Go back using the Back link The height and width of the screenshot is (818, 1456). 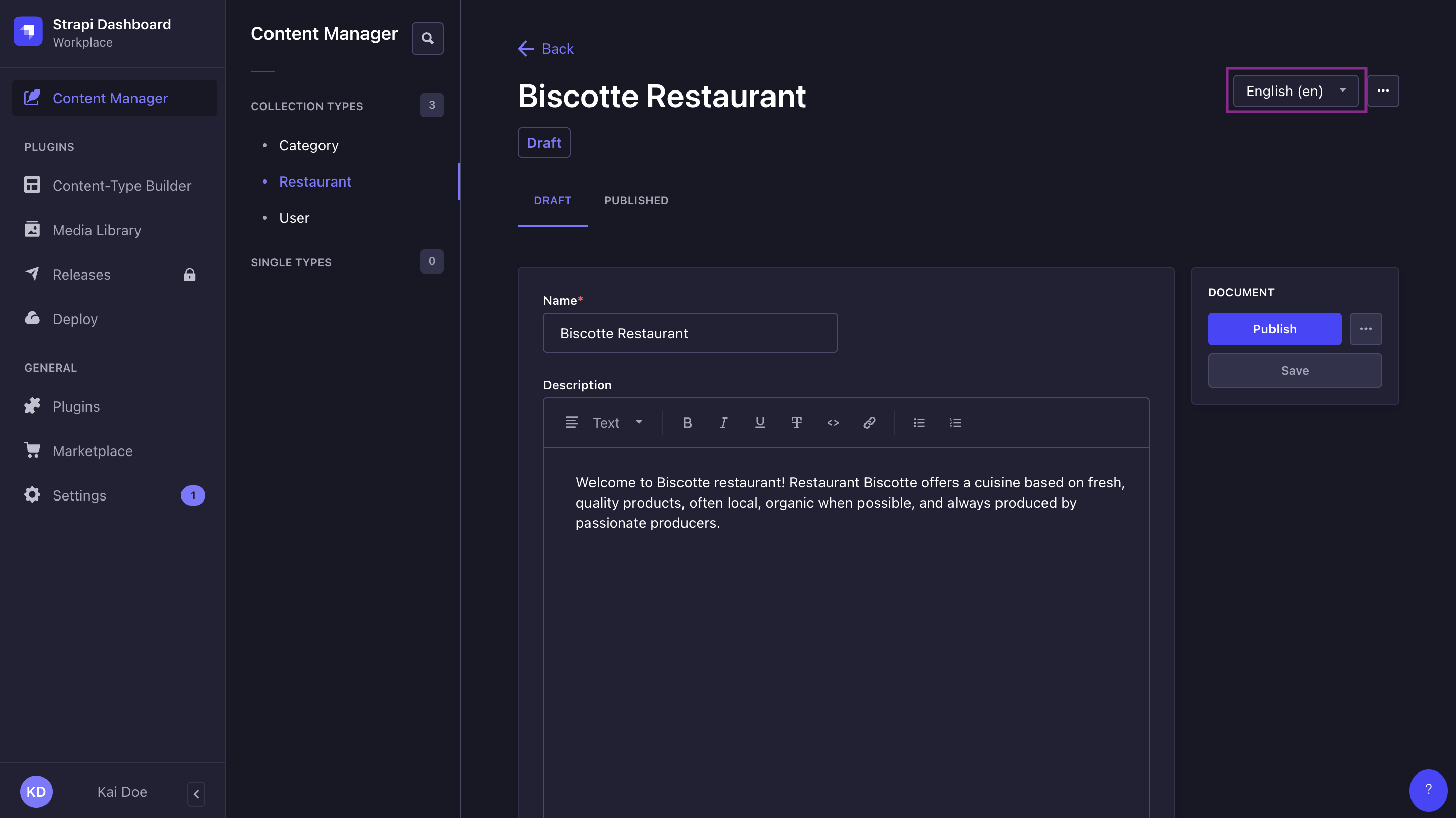point(545,49)
